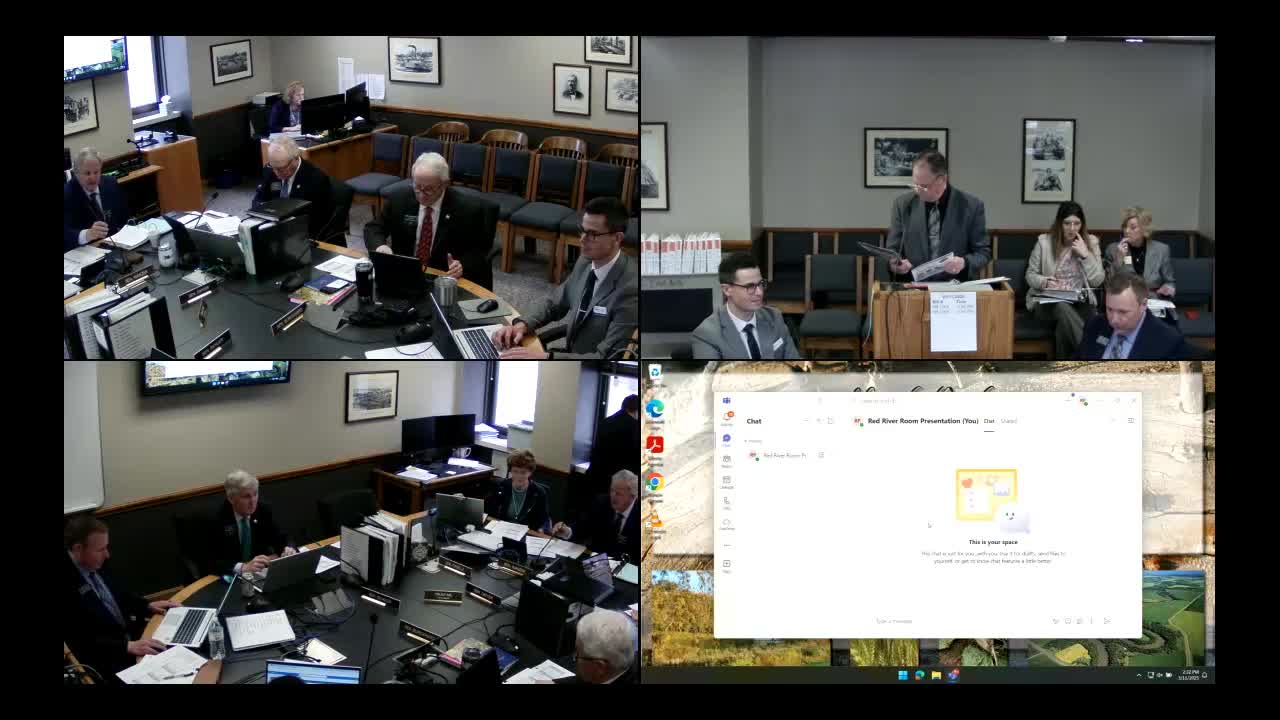
Task: Click the send message arrow icon
Action: click(x=1107, y=621)
